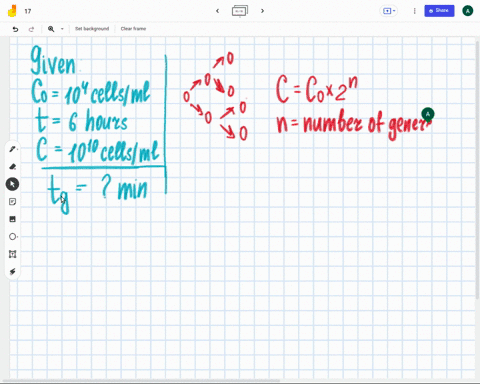
Task: Expand the zoom level dropdown arrow
Action: pyautogui.click(x=62, y=29)
